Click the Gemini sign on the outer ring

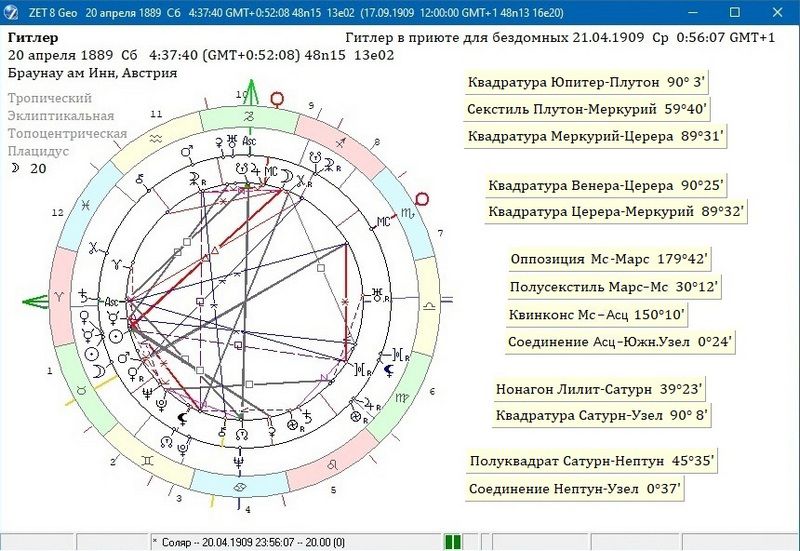click(x=147, y=460)
